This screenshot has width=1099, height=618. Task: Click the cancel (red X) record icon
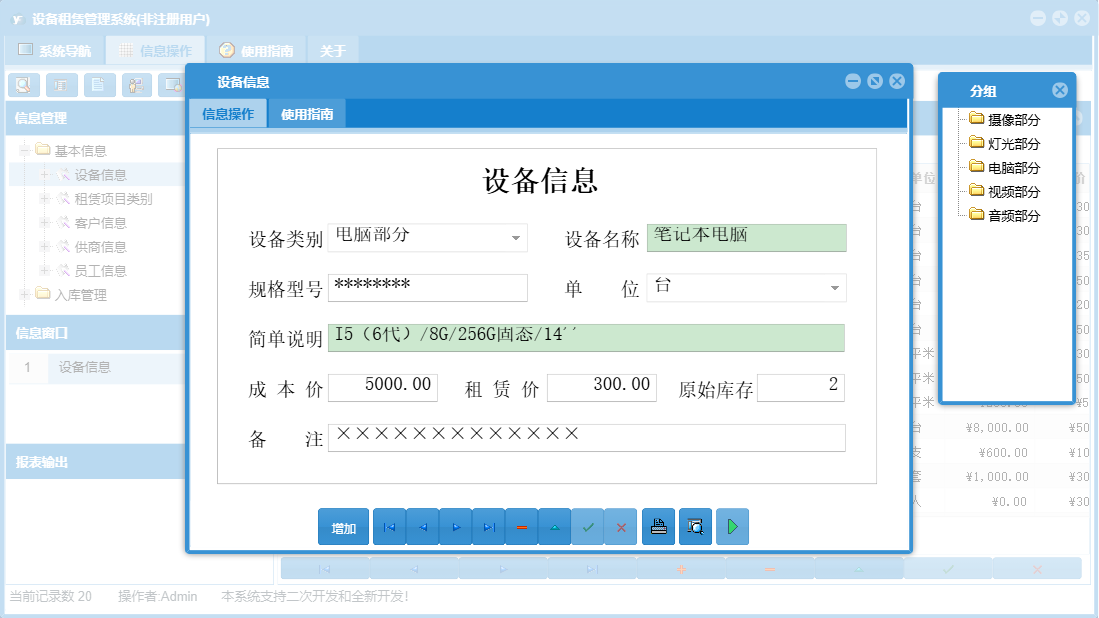click(621, 526)
